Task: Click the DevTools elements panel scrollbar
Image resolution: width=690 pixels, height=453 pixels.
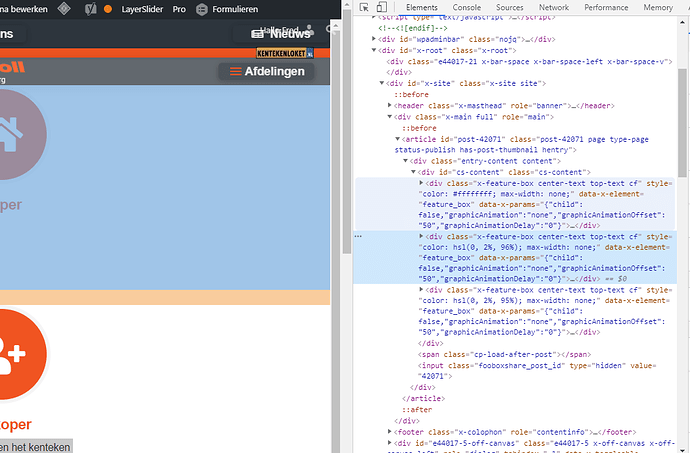Action: tap(682, 123)
